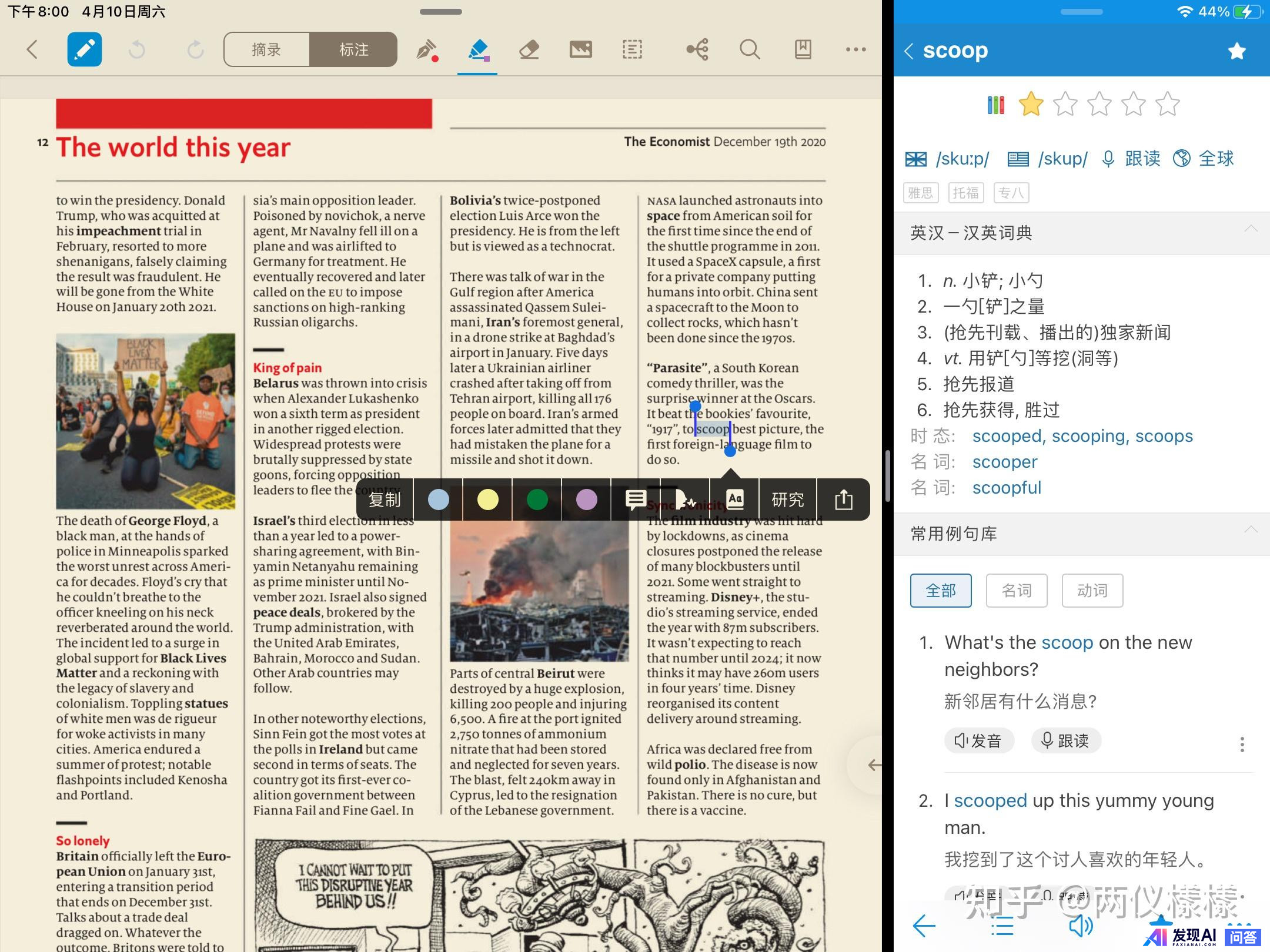Screen dimensions: 1270x952
Task: Tap the battery indicator in status bar
Action: click(1246, 12)
